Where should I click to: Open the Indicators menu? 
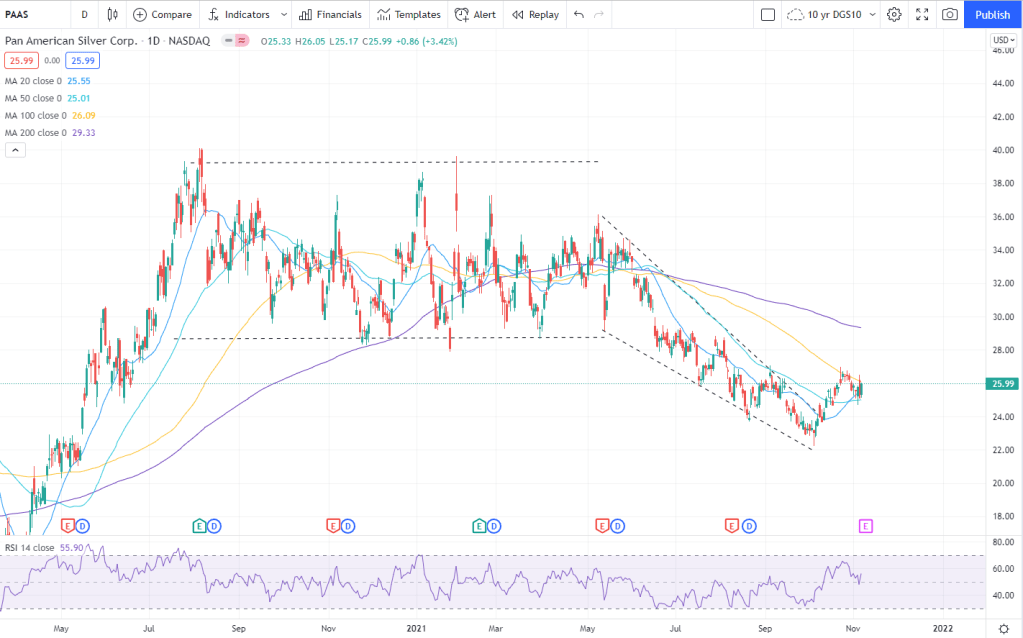[x=237, y=15]
